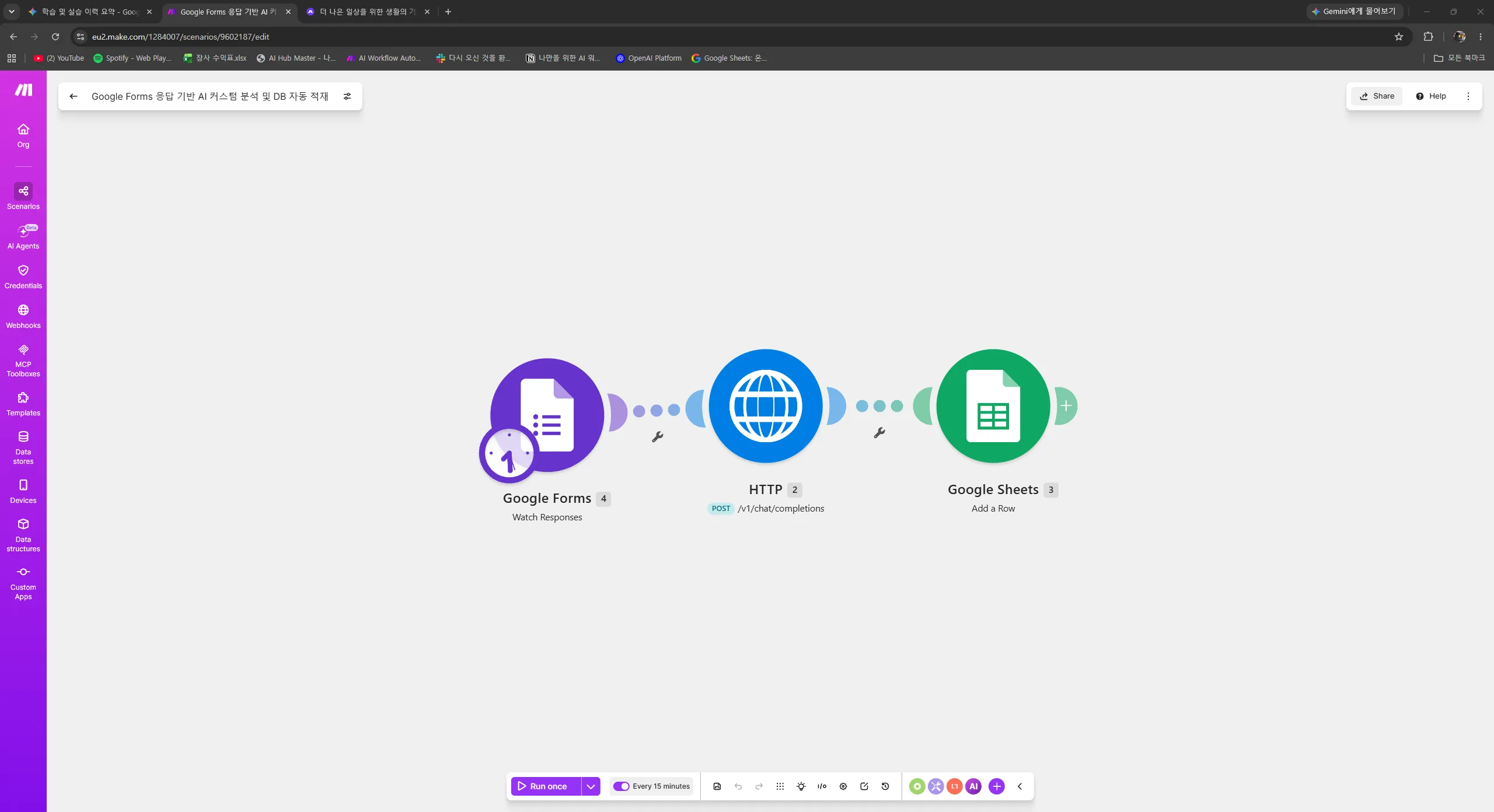Open scenario options sliders icon beside title
This screenshot has width=1494, height=812.
click(x=347, y=96)
